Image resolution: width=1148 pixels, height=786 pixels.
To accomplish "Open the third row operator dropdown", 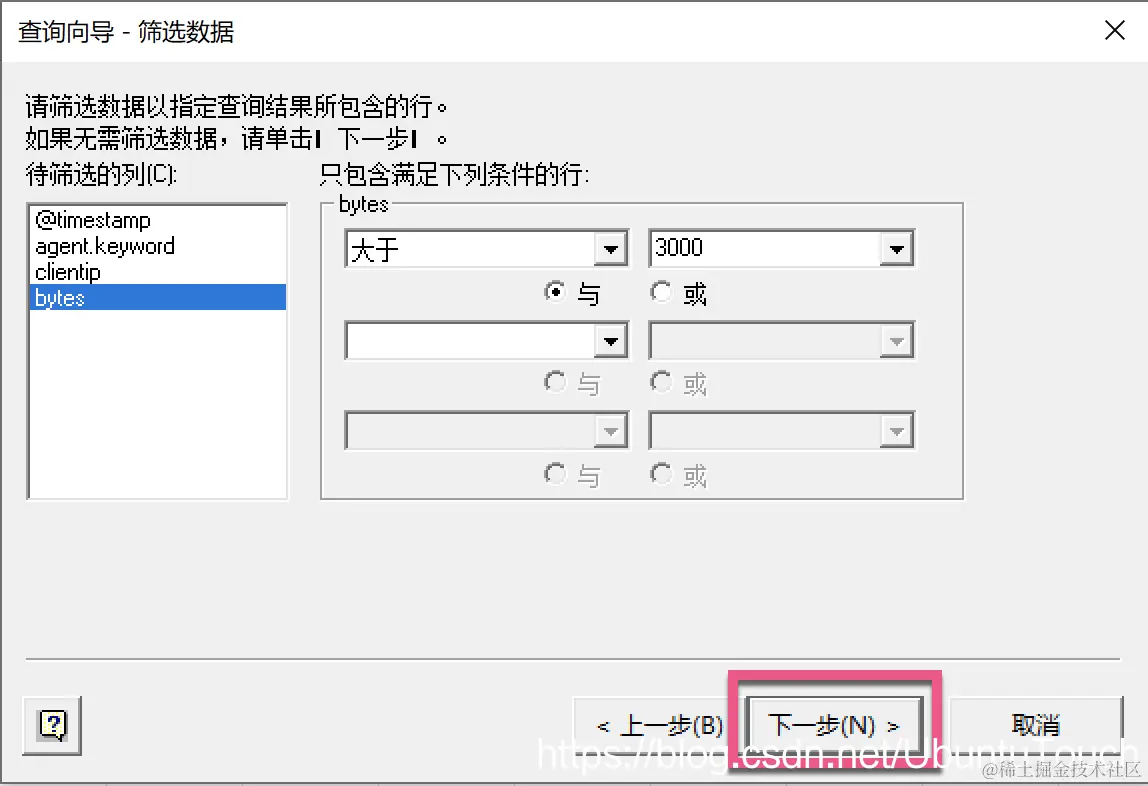I will pos(611,431).
